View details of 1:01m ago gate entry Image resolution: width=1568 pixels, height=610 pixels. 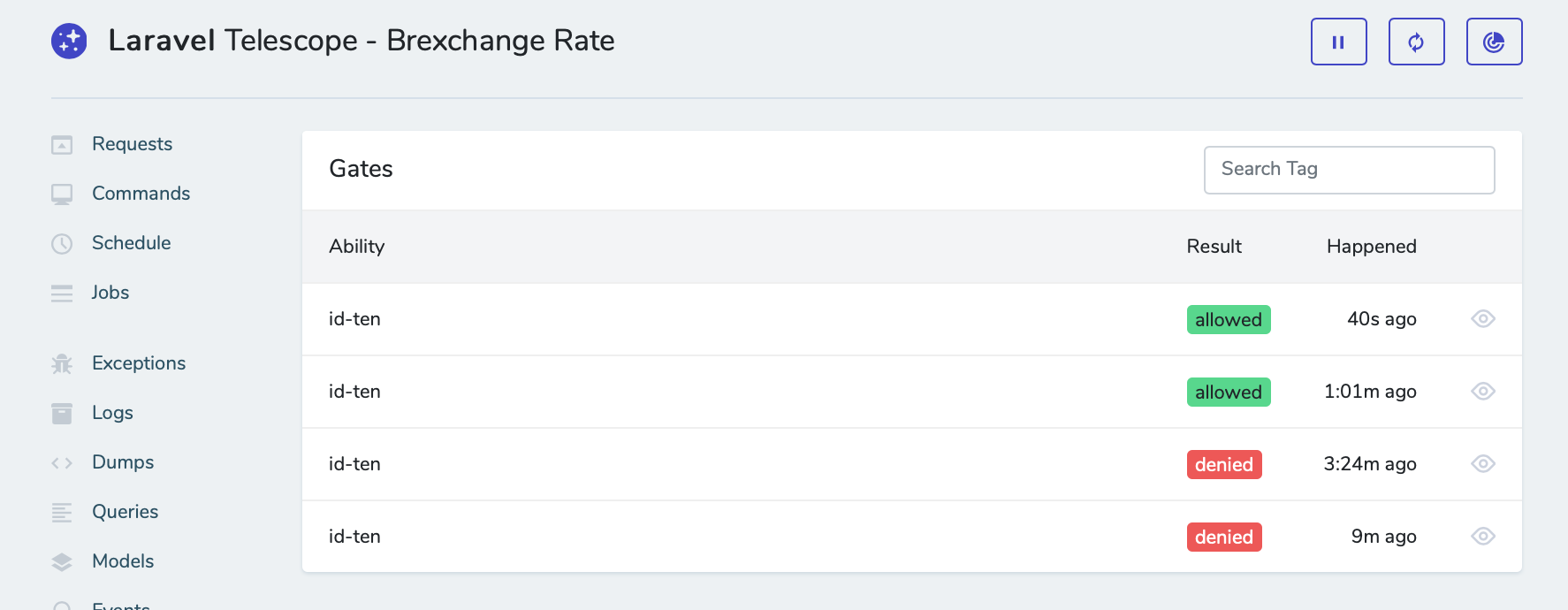1482,392
